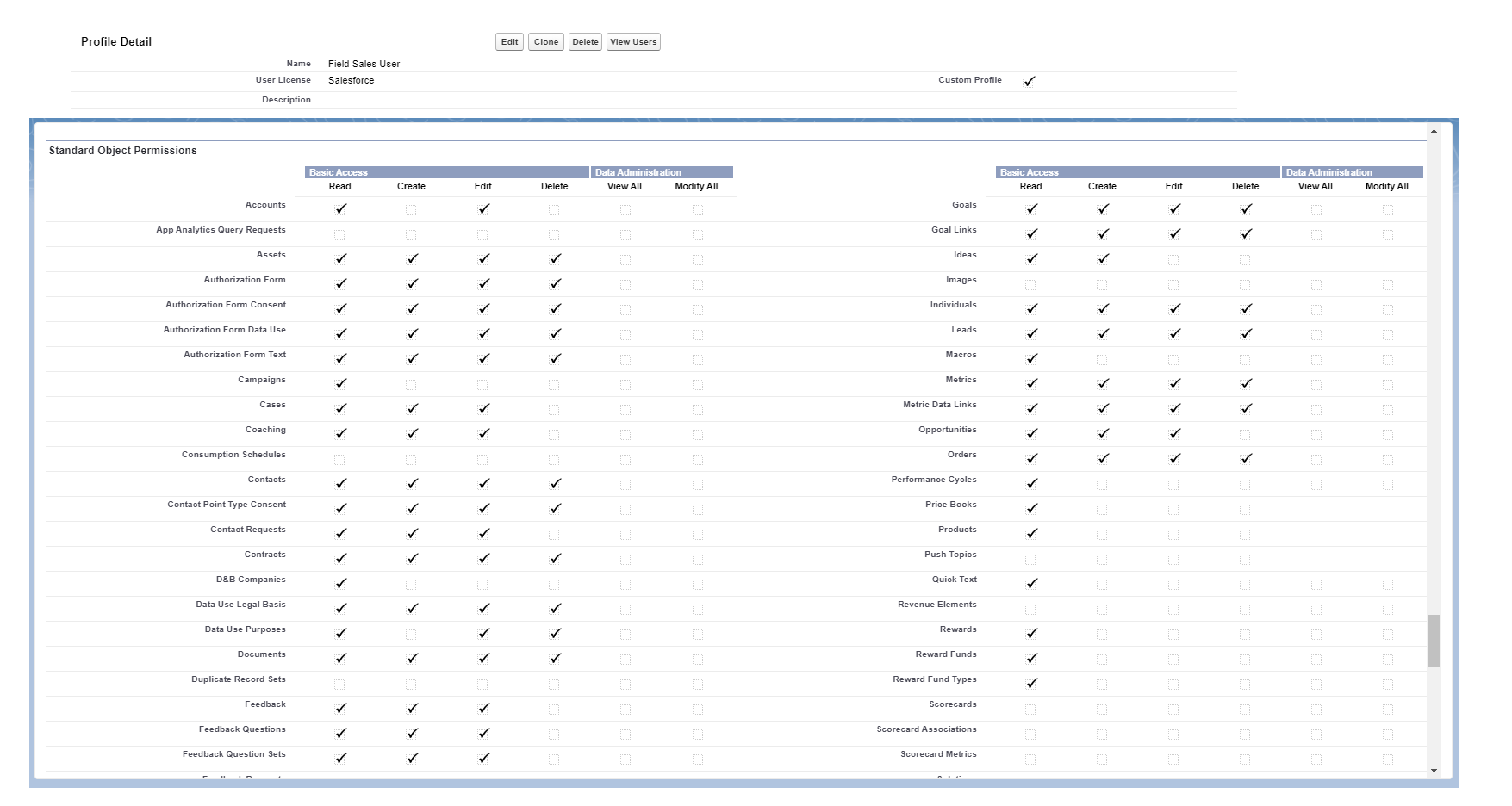The height and width of the screenshot is (806, 1512).
Task: Toggle Price Books Read permission
Action: pos(1032,509)
